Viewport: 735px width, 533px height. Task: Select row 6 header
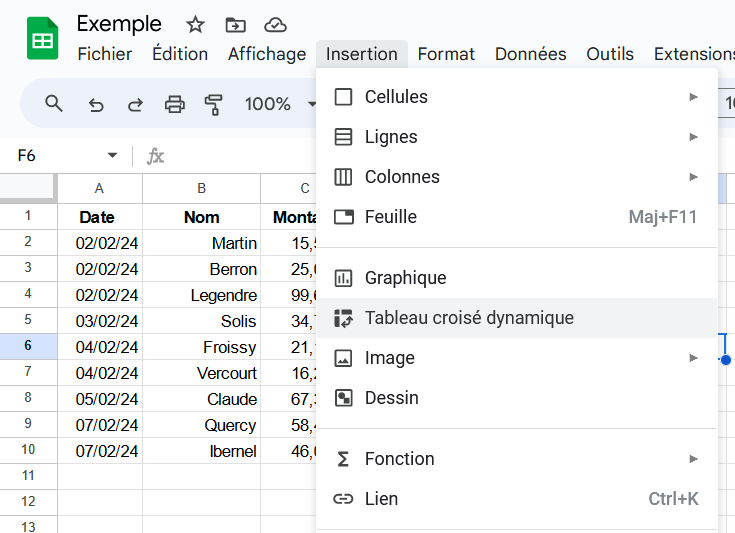(28, 346)
